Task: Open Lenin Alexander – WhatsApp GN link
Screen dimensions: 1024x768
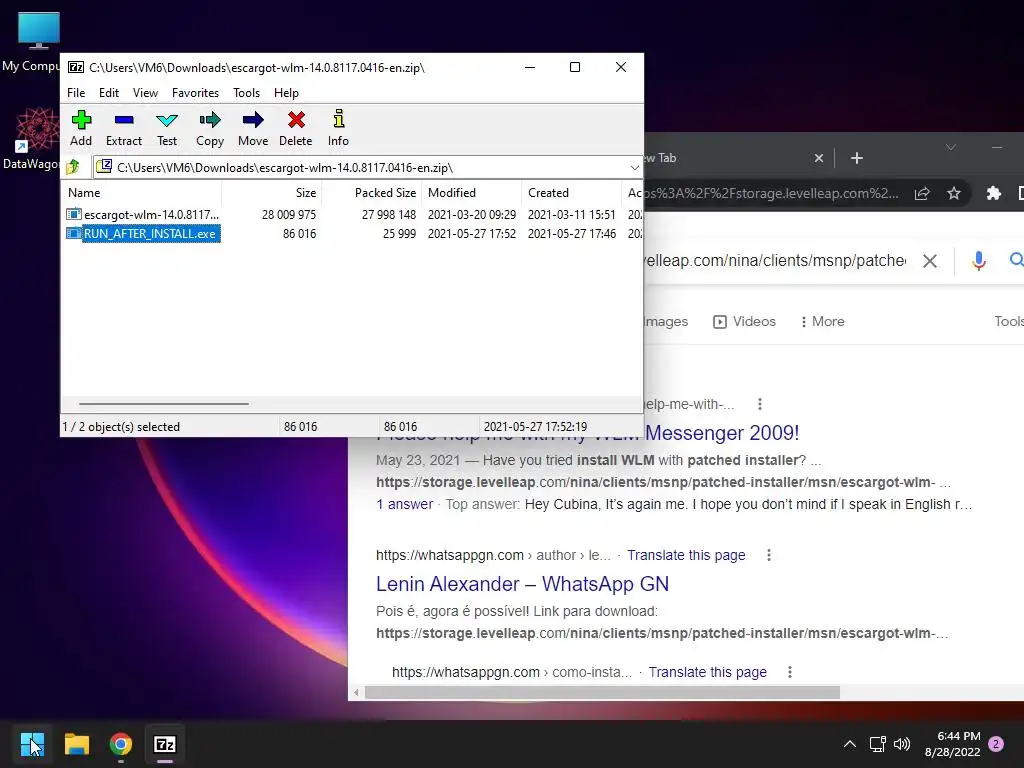Action: click(x=522, y=584)
